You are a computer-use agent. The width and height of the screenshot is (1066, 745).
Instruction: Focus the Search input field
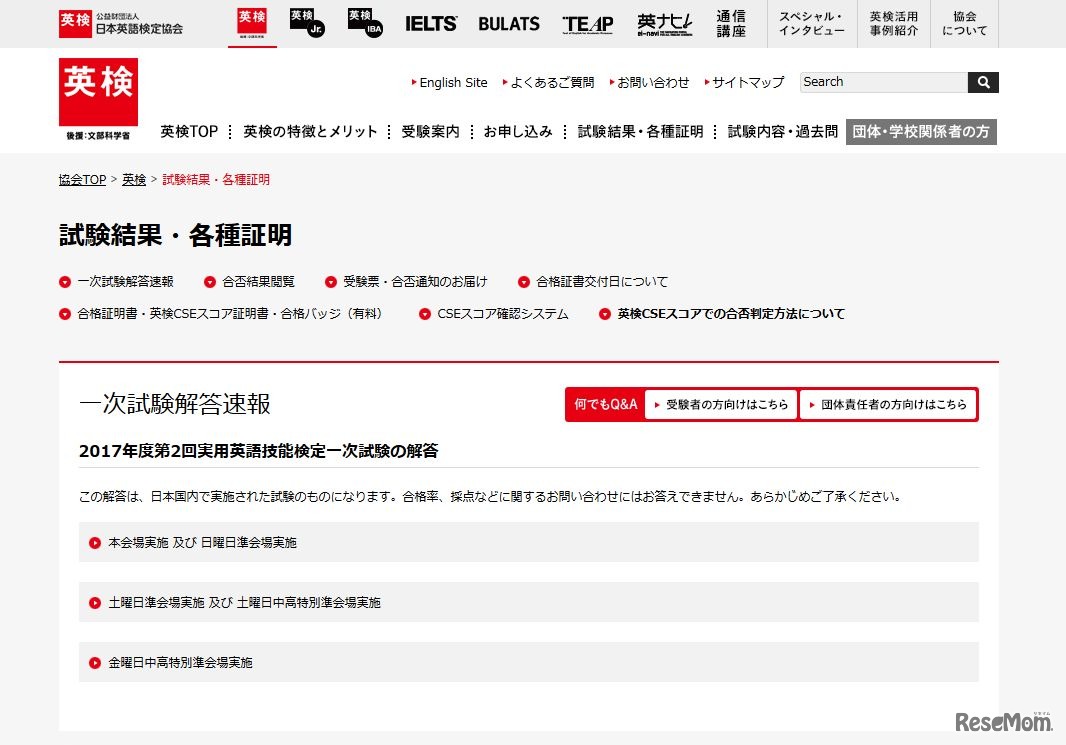click(x=884, y=82)
